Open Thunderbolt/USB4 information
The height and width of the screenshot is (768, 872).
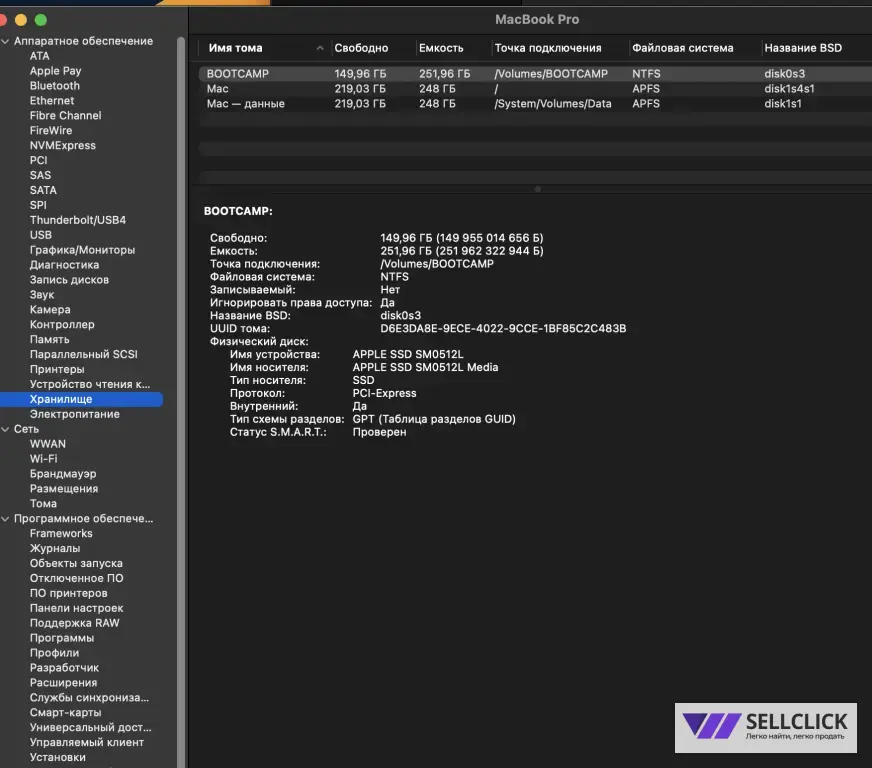pos(78,220)
